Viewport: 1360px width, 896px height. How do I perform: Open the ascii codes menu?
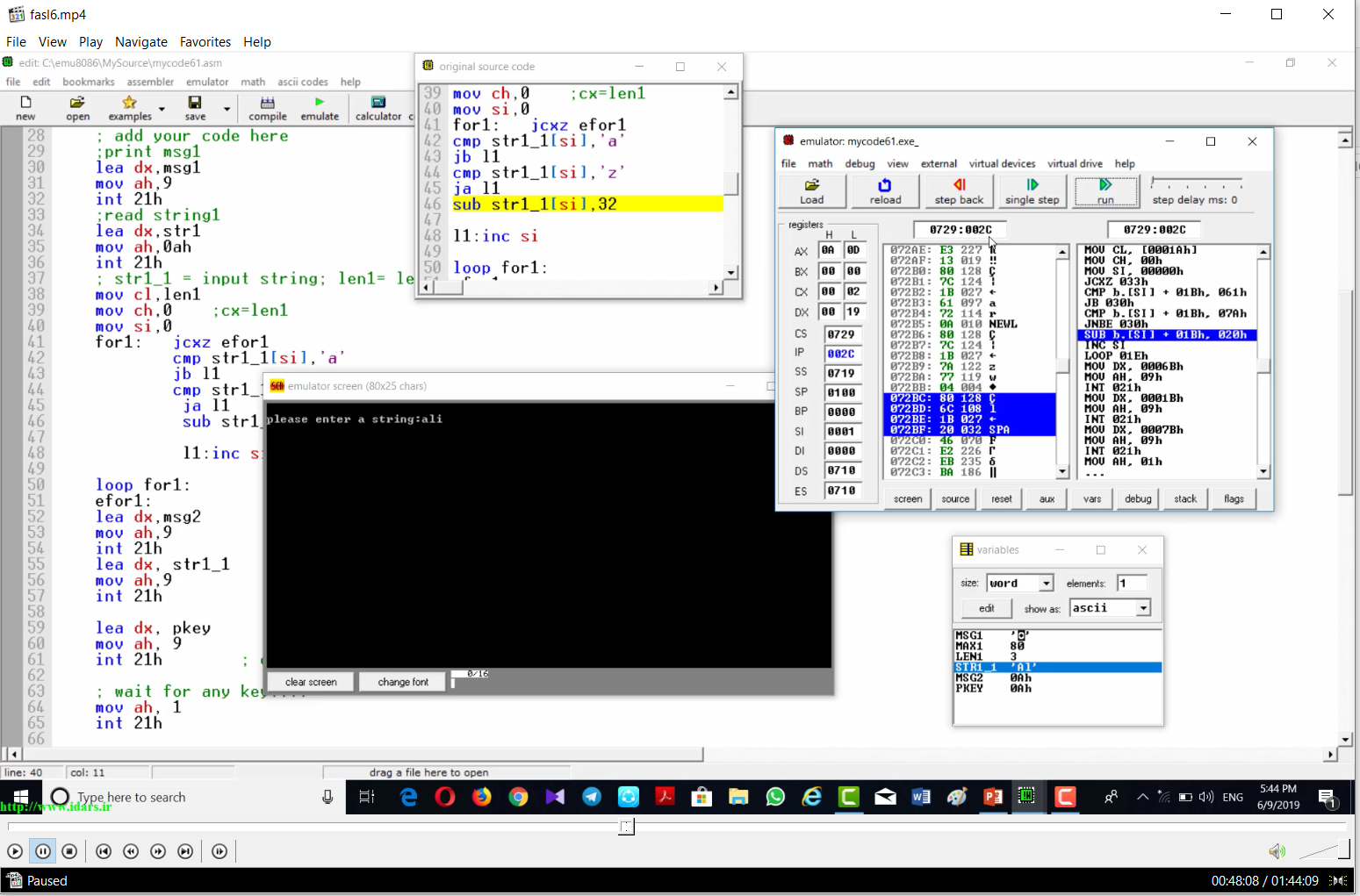click(x=303, y=82)
